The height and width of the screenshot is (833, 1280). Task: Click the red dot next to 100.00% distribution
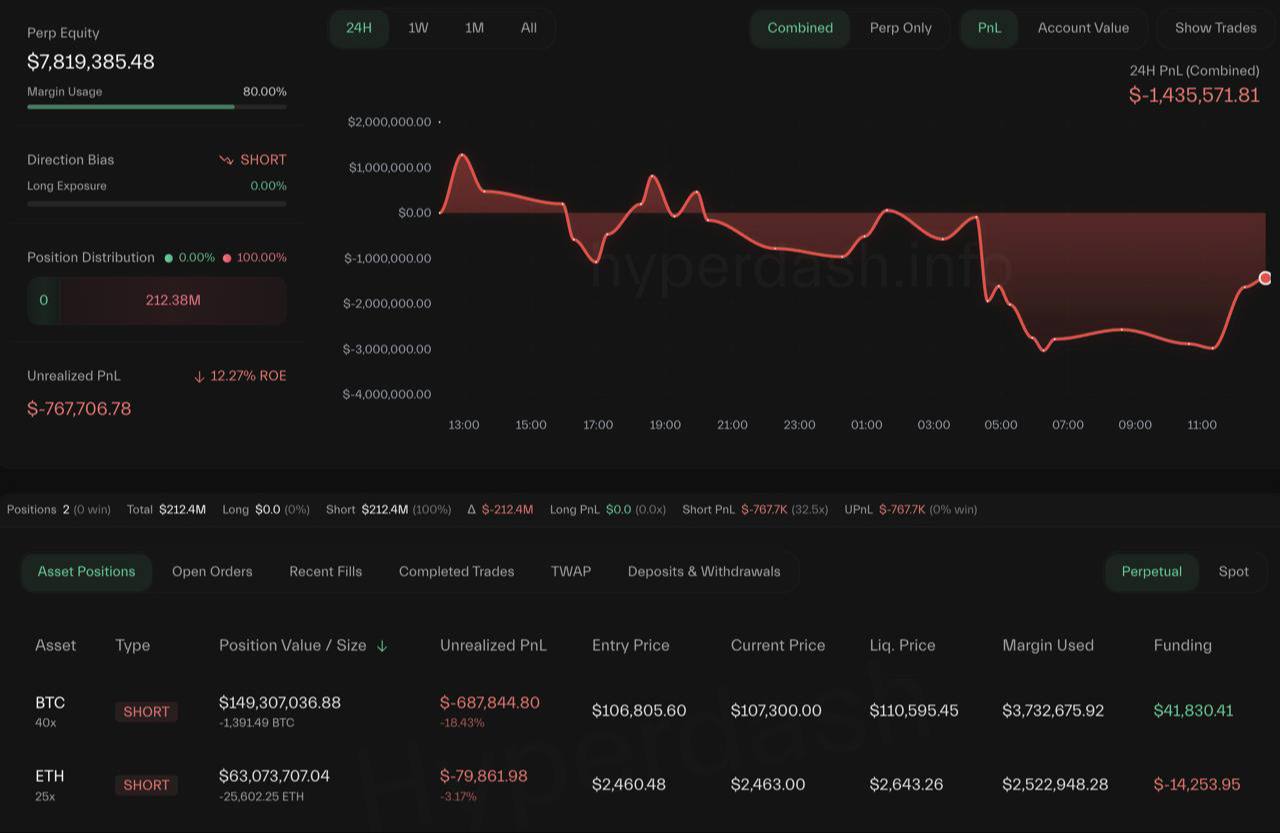227,258
